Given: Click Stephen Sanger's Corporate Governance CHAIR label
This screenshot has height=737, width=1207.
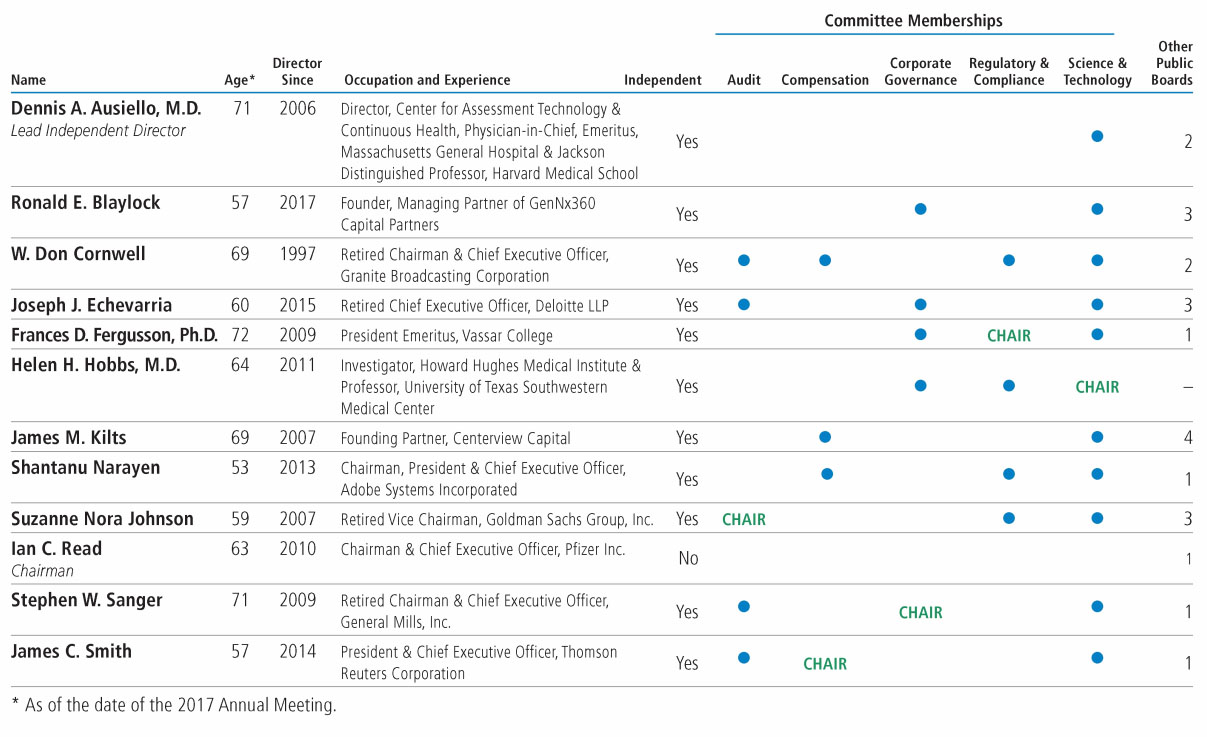Looking at the screenshot, I should pos(920,612).
